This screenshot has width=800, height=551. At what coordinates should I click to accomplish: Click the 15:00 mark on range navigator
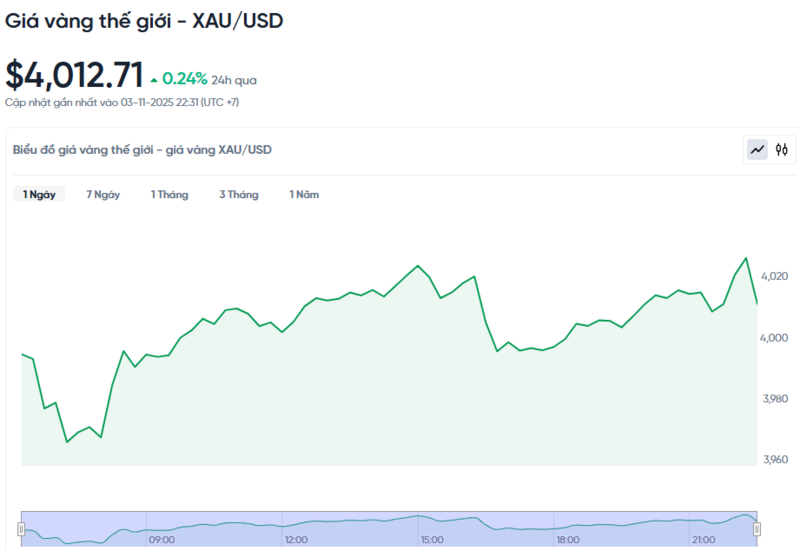click(x=431, y=540)
